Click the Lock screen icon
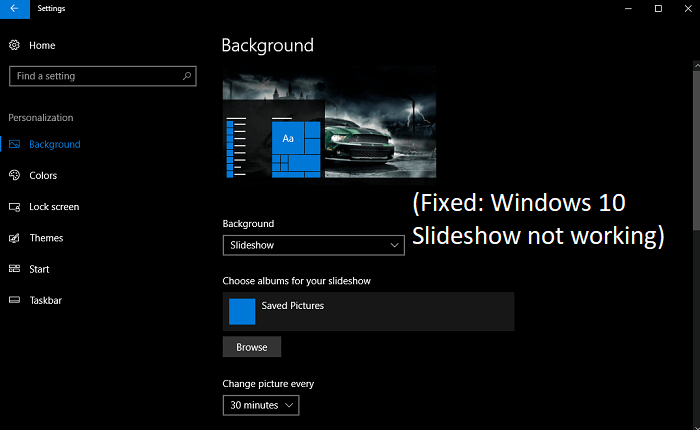The image size is (700, 430). pos(14,207)
